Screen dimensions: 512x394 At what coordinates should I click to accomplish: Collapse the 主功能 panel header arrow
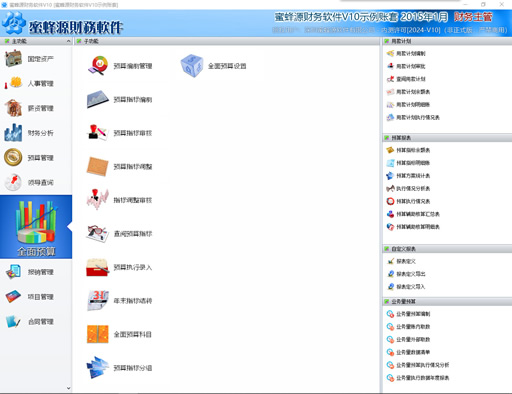click(x=68, y=41)
